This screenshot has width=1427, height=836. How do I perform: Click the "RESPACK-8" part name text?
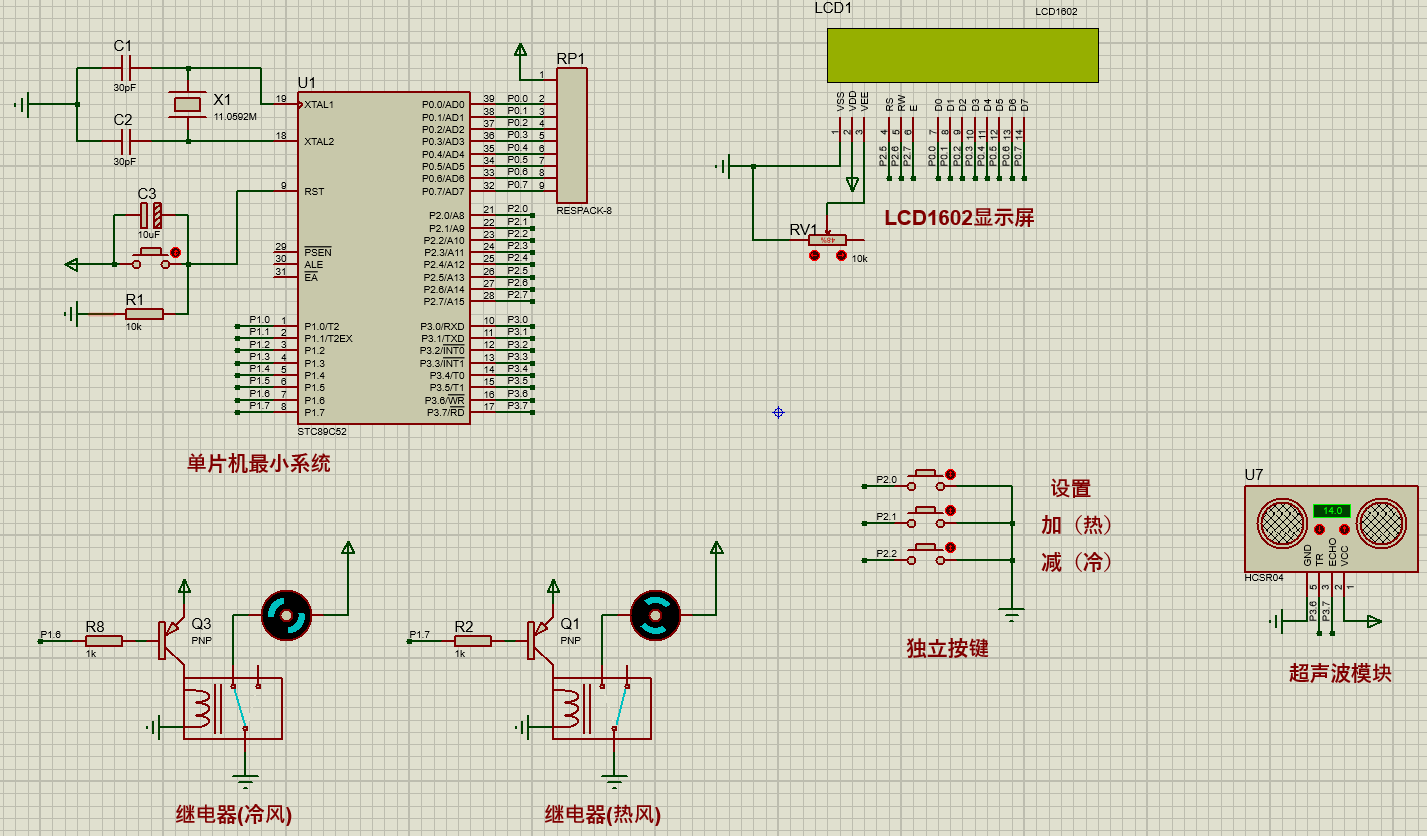584,211
